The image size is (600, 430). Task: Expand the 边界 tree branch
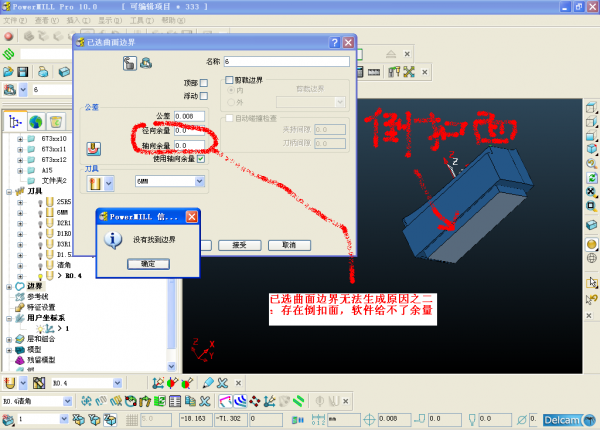(9, 287)
